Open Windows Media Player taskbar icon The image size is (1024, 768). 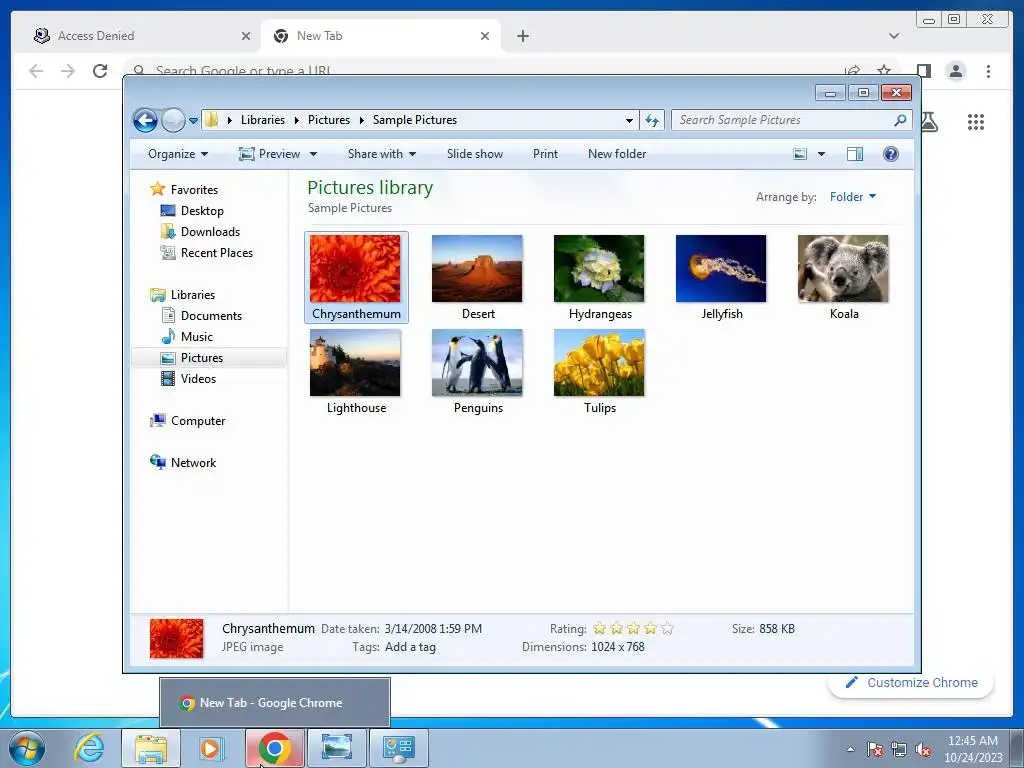(x=211, y=748)
